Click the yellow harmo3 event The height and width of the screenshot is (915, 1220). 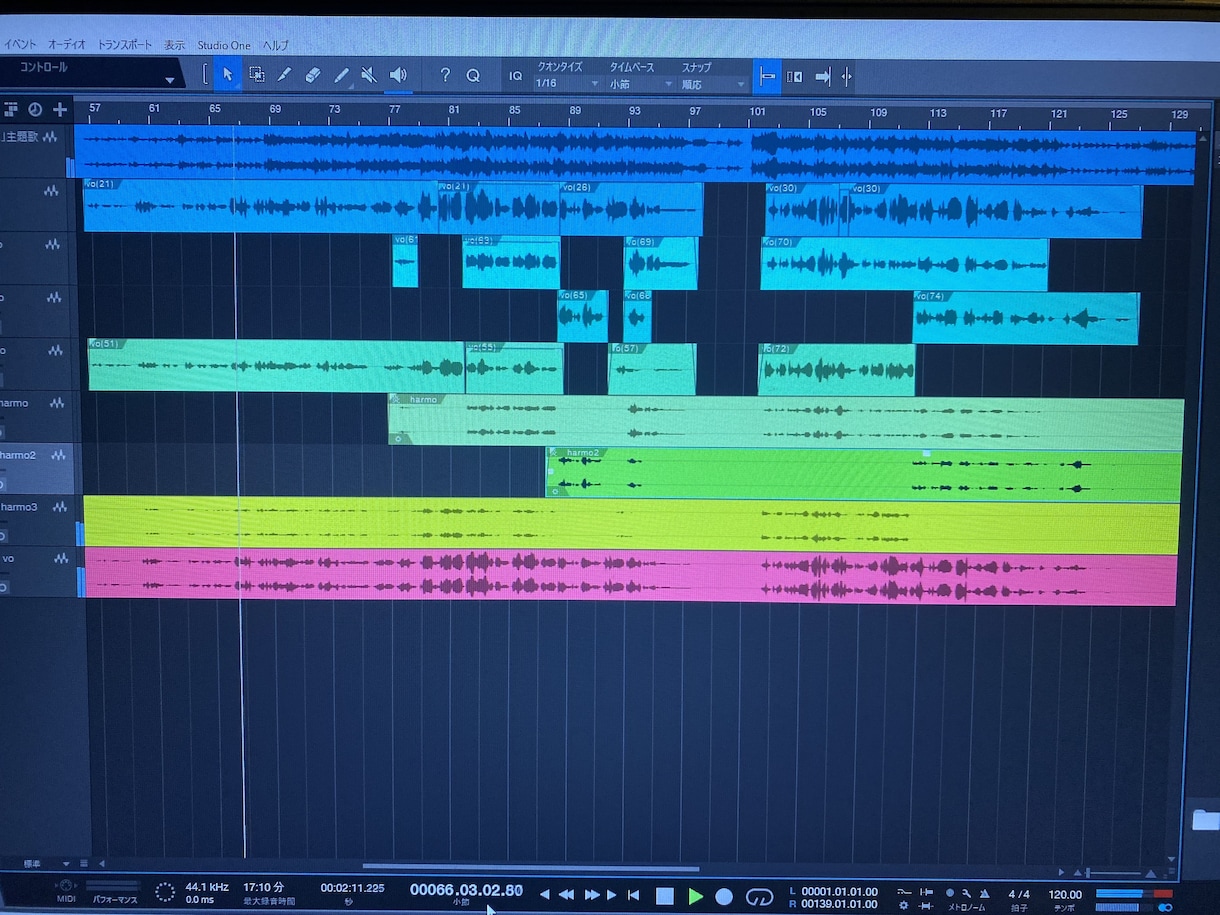(x=631, y=525)
